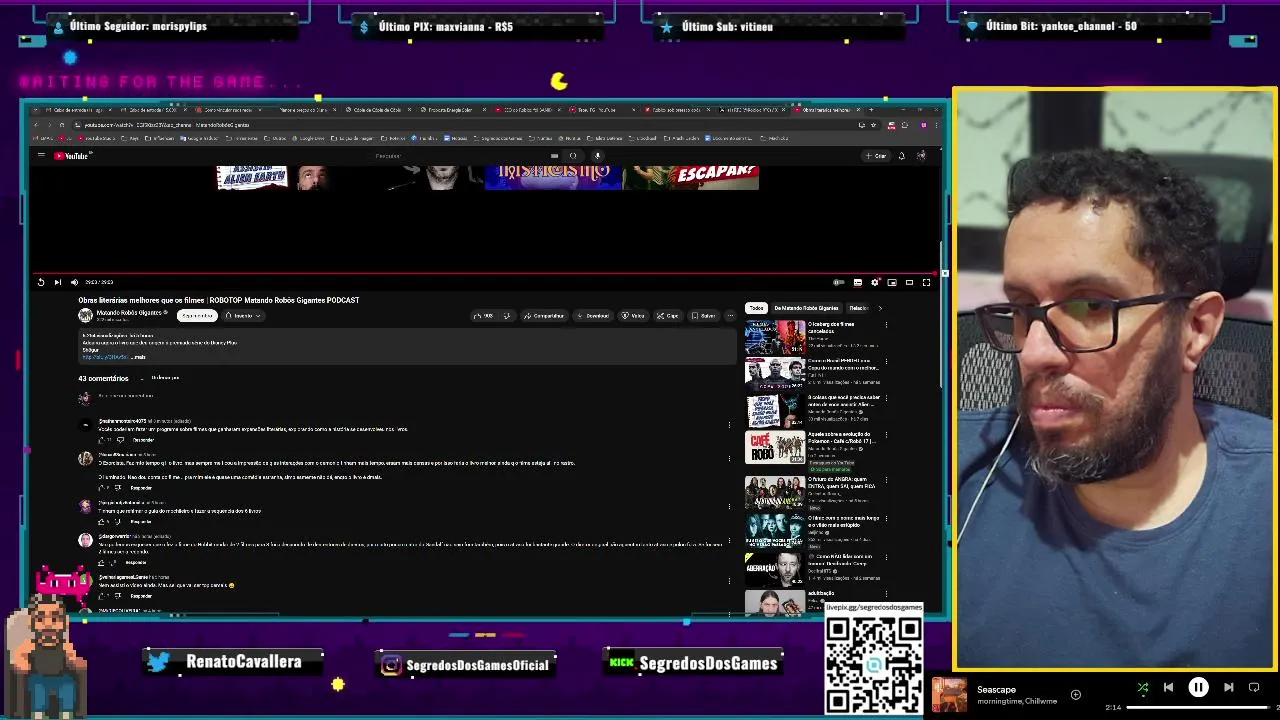Open the Ordenar por comments sort dropdown
This screenshot has width=1280, height=720.
pos(160,378)
